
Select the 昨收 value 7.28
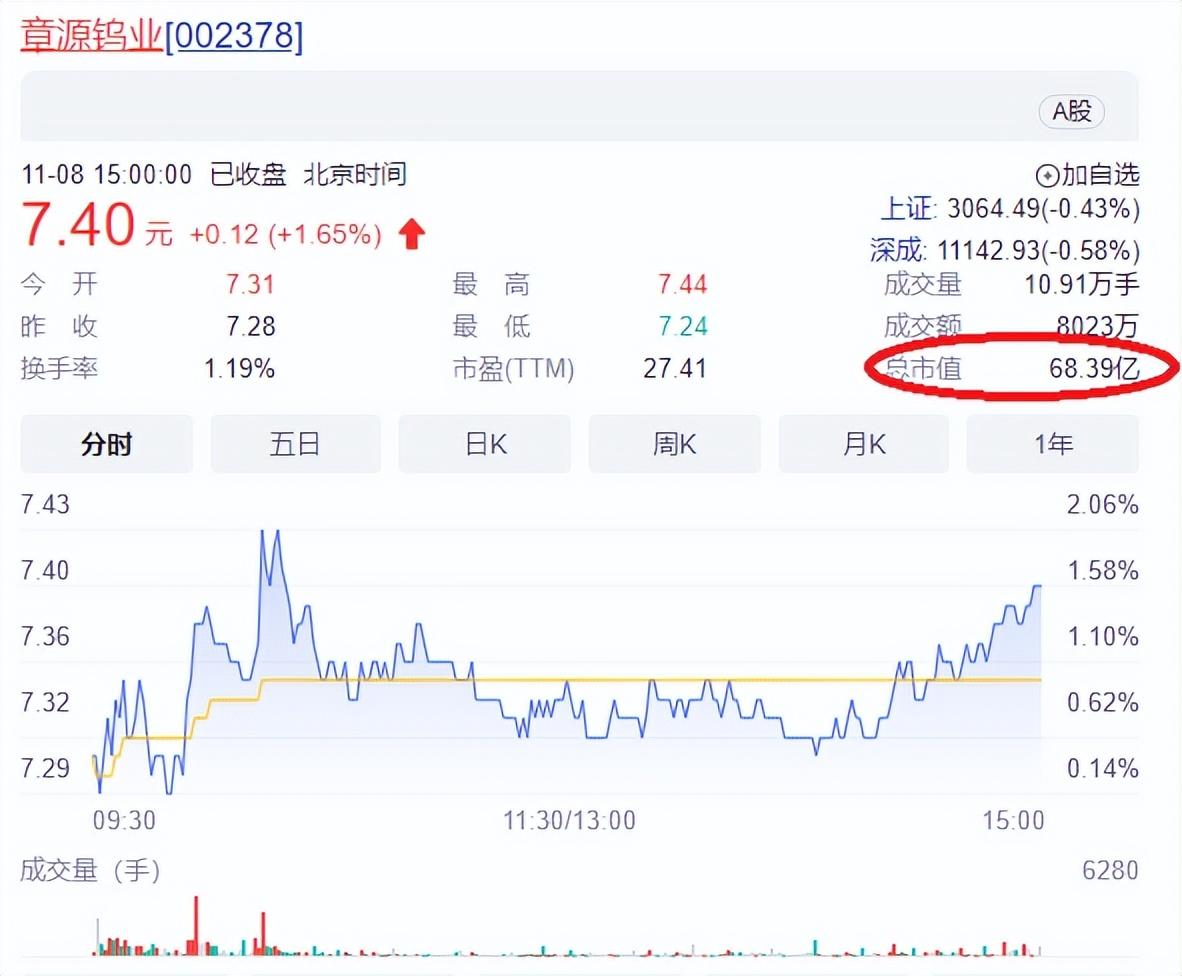(x=250, y=326)
